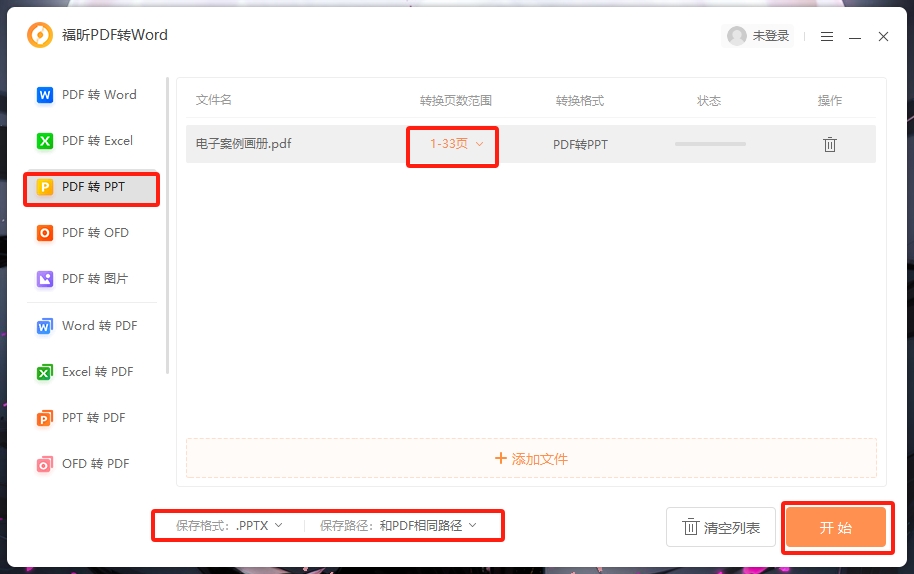
Task: Click the Excel to PDF icon
Action: pyautogui.click(x=44, y=372)
